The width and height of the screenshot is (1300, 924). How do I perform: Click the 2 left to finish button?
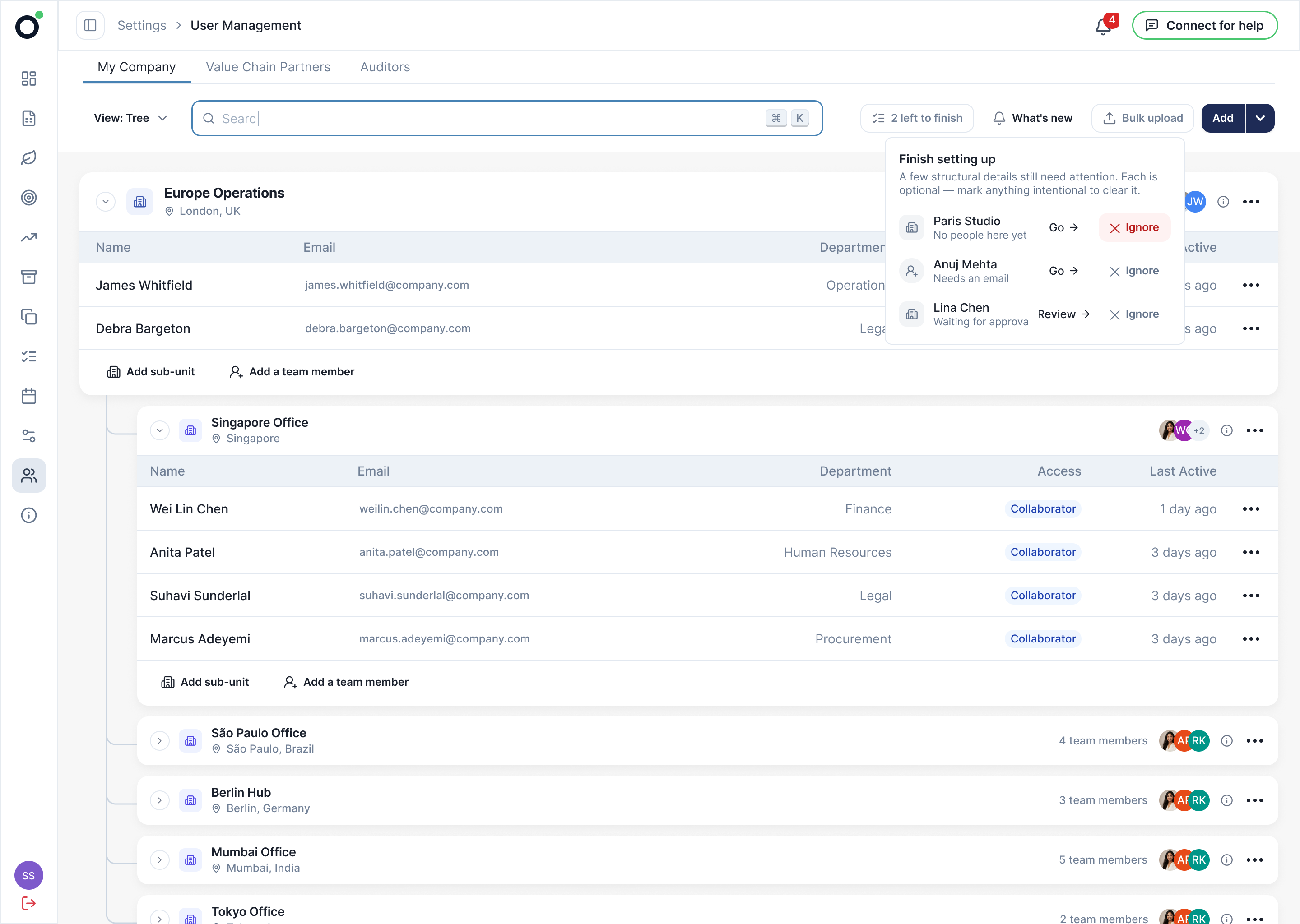coord(917,118)
